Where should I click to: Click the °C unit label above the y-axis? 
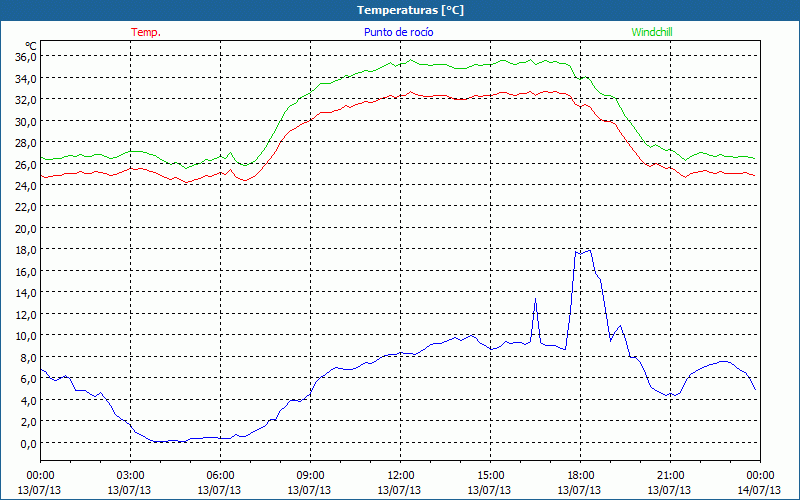point(31,46)
